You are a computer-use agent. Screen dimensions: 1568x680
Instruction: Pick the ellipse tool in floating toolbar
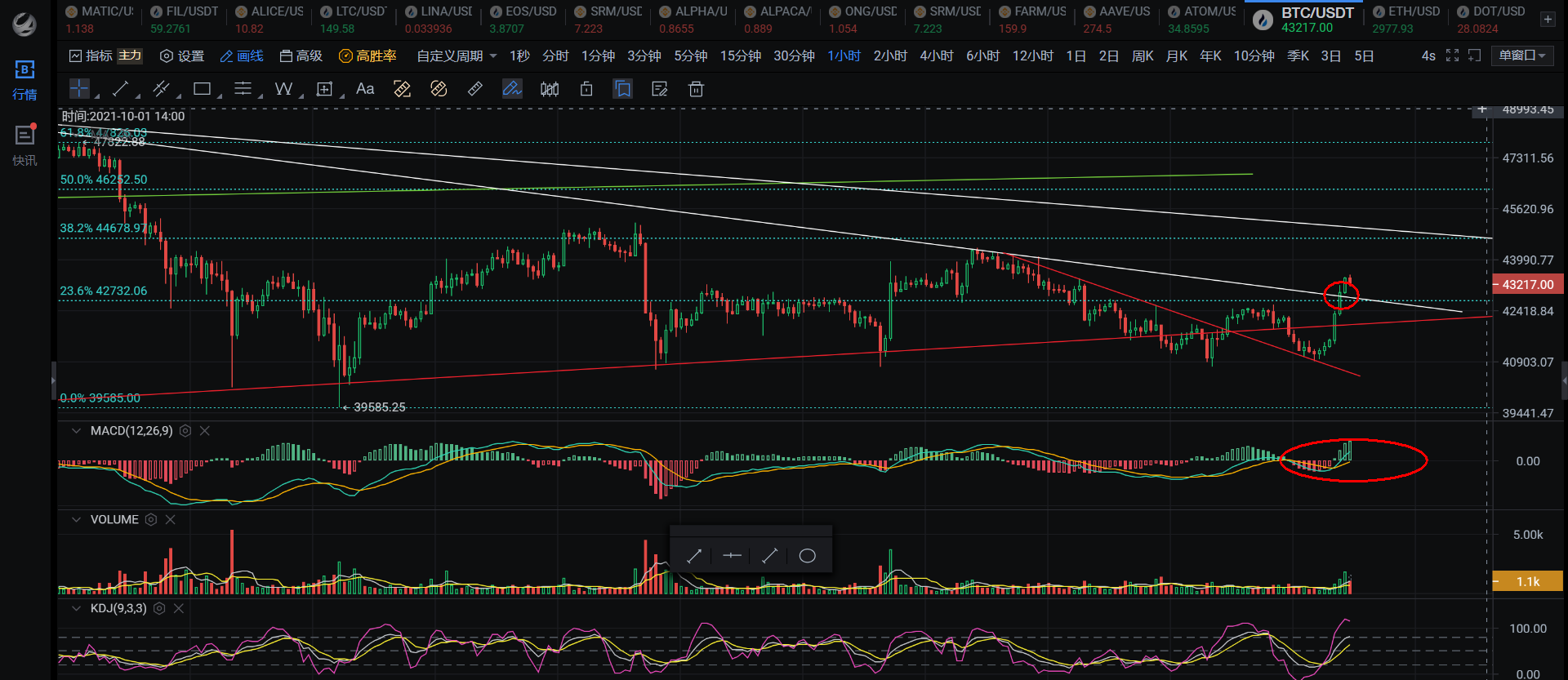click(x=807, y=556)
